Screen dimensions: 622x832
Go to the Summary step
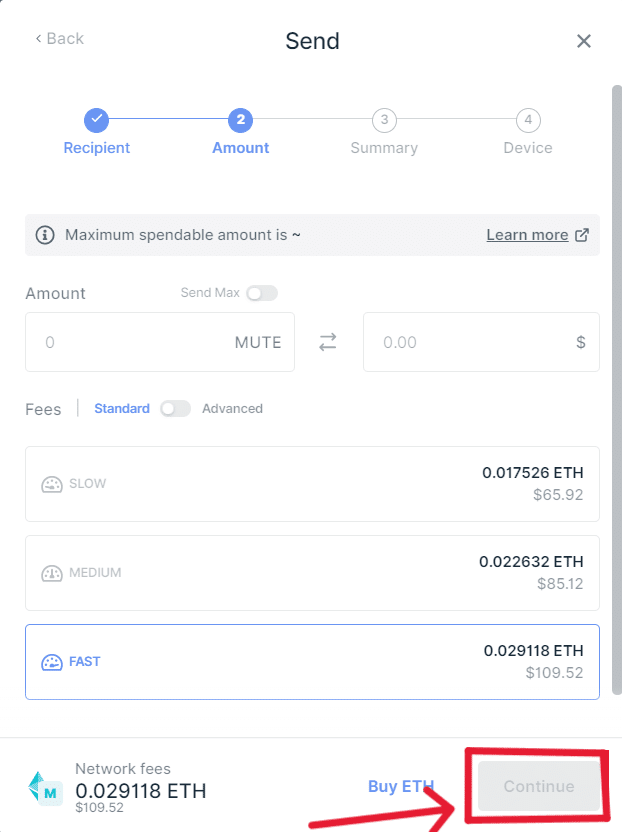[384, 132]
